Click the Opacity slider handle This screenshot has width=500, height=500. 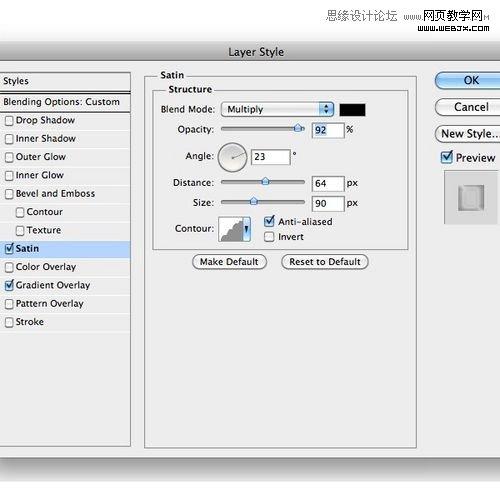coord(299,128)
